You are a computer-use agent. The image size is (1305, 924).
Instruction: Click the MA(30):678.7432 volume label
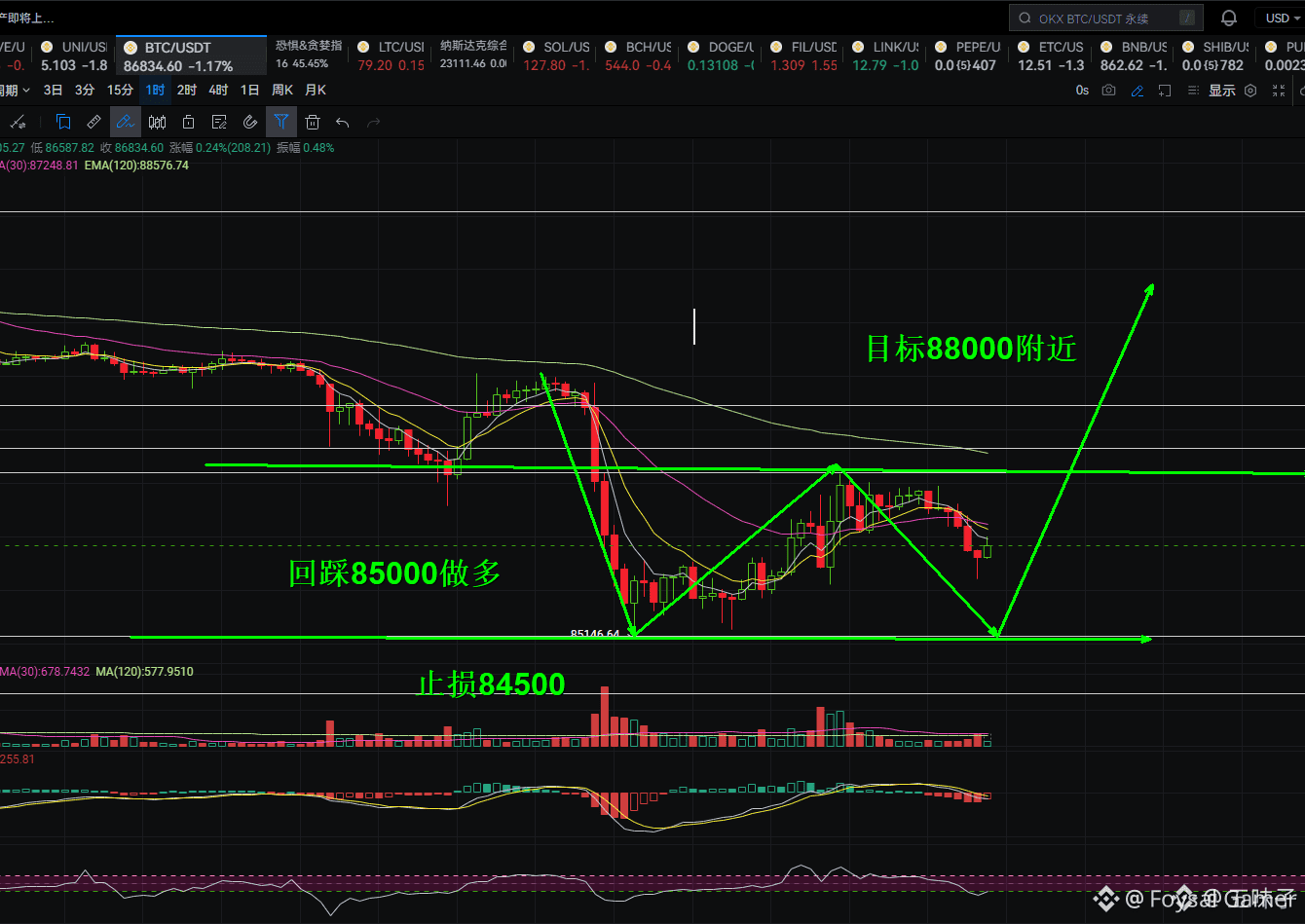[x=45, y=672]
